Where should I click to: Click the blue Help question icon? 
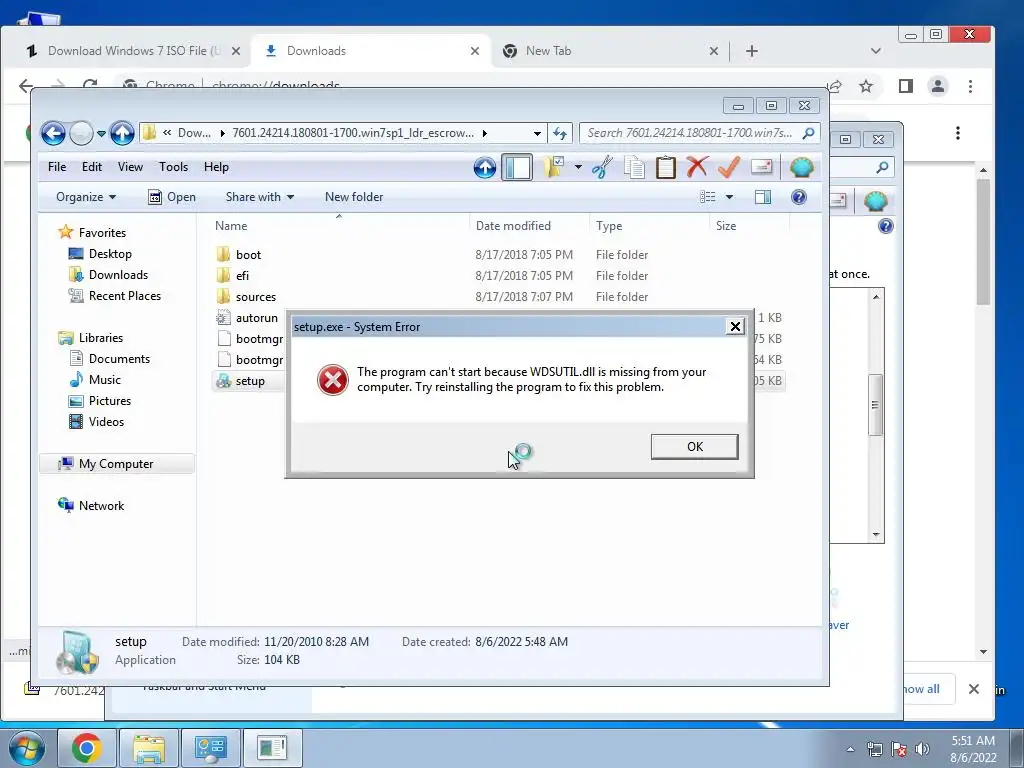pyautogui.click(x=799, y=197)
